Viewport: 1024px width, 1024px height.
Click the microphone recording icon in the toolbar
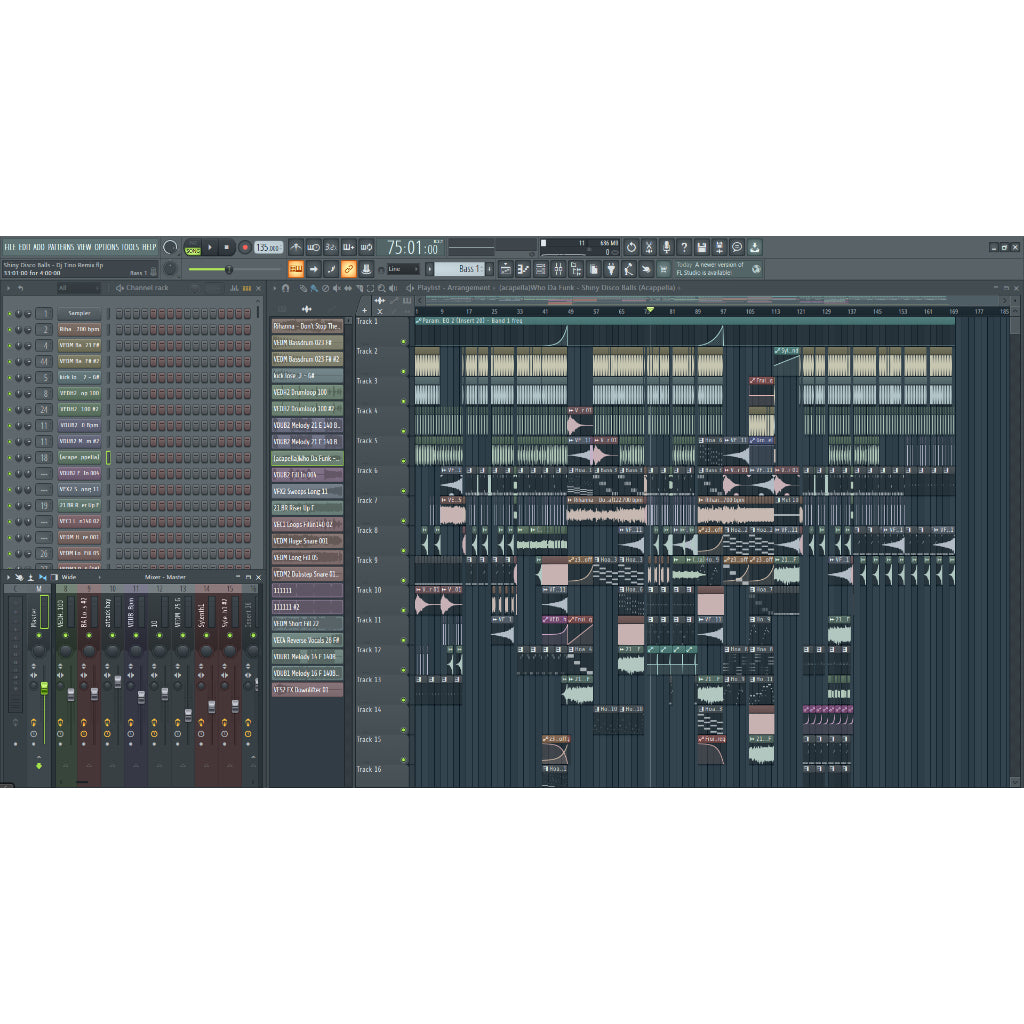coord(667,249)
